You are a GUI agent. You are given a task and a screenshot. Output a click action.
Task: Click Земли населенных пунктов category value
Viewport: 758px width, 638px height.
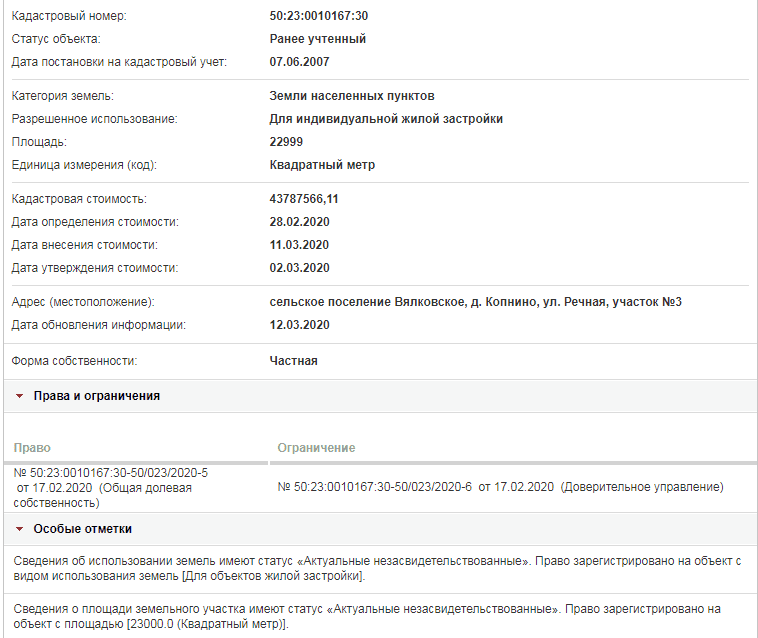click(352, 96)
